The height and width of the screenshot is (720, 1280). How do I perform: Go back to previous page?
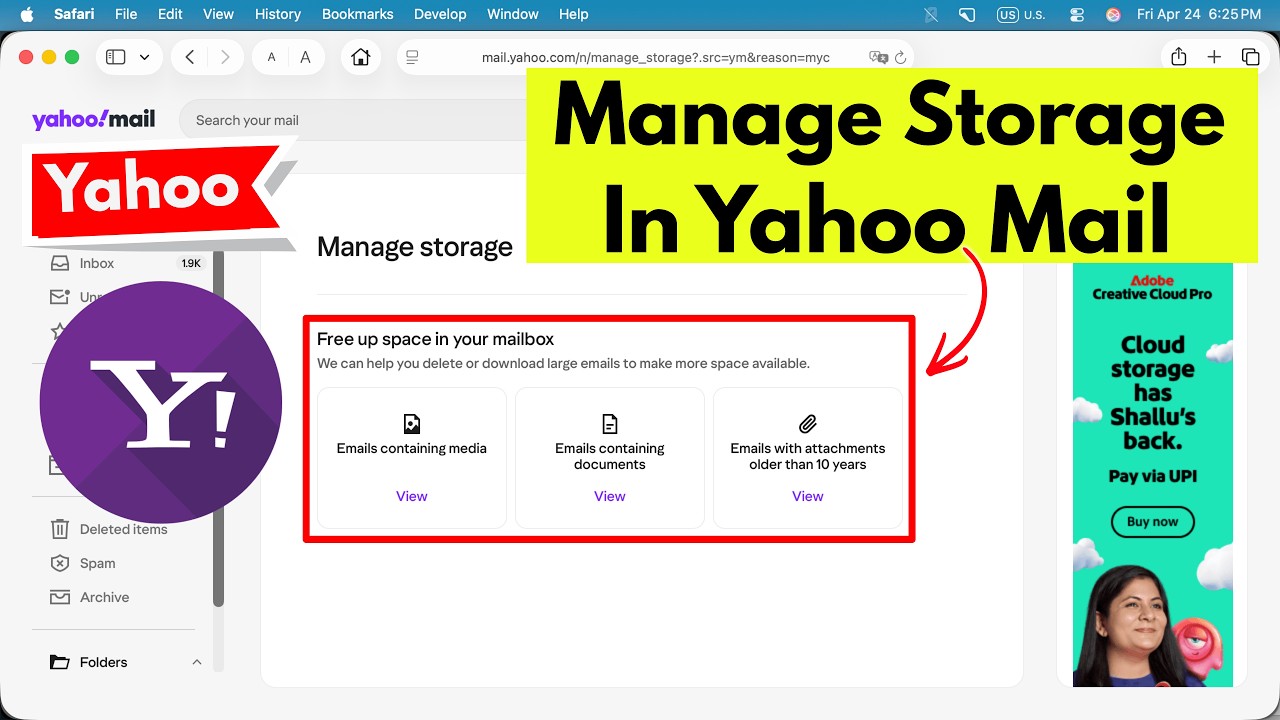click(x=190, y=57)
